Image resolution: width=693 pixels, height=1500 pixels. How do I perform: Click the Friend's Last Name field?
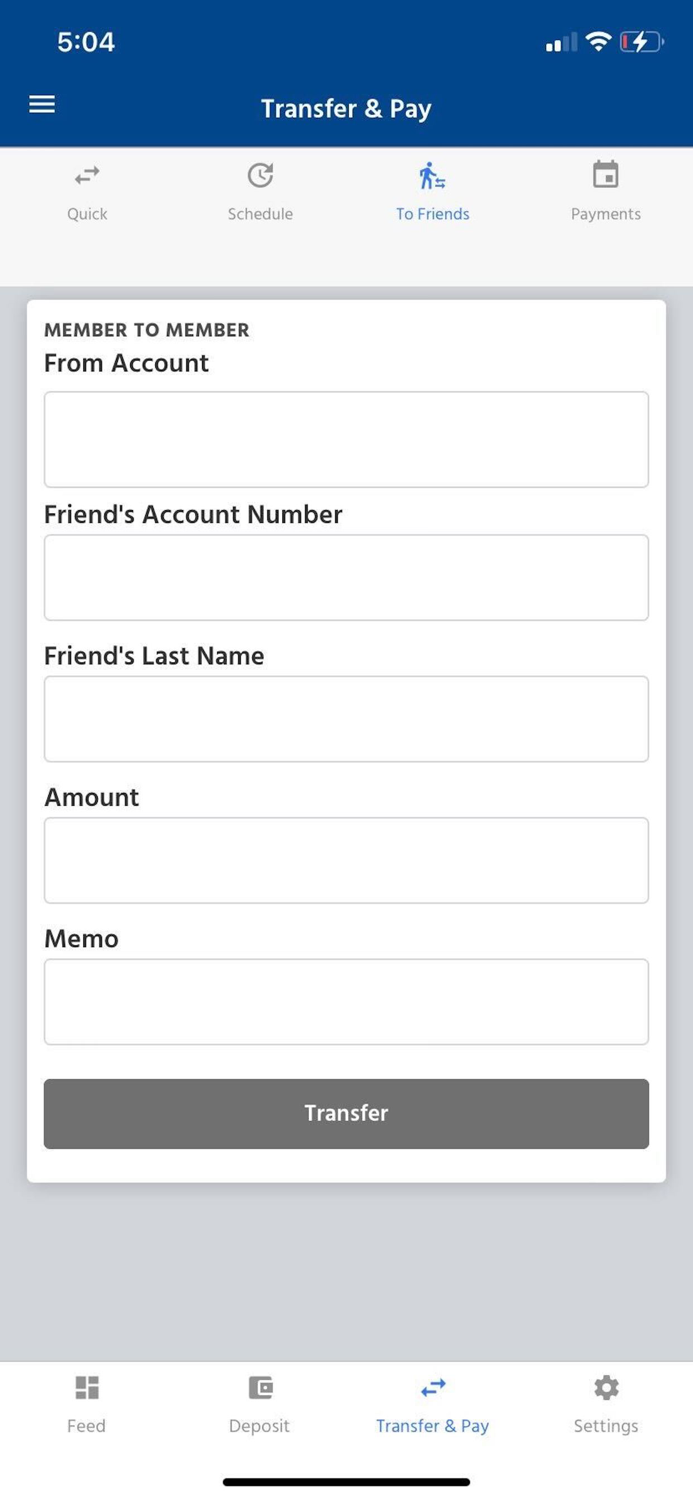346,719
